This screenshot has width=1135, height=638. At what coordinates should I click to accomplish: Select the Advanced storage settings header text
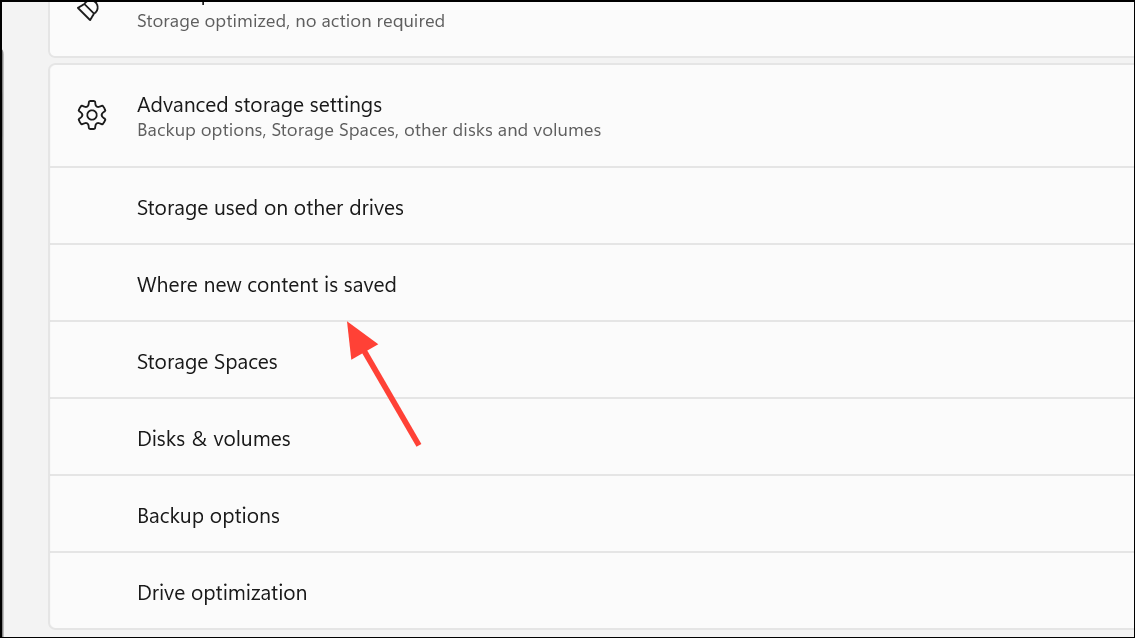pyautogui.click(x=259, y=104)
